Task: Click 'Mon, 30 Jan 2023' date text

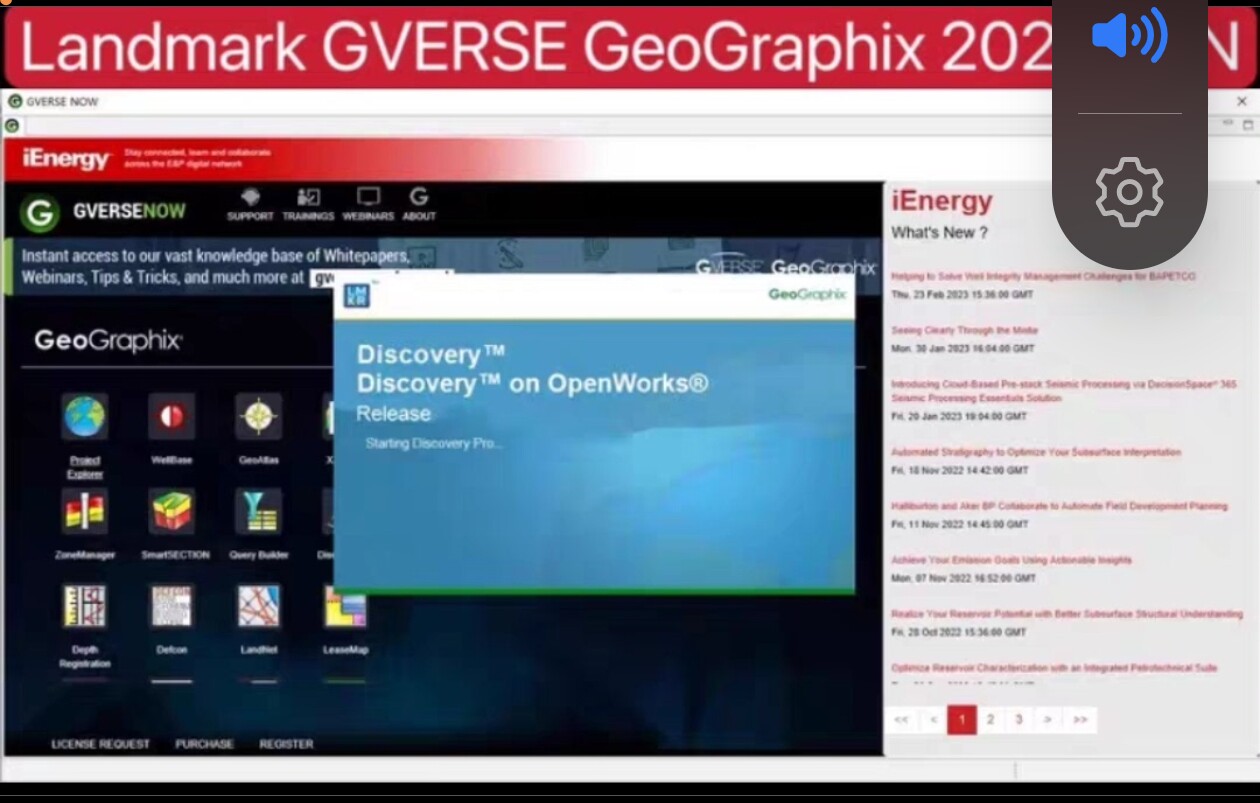Action: pos(963,349)
